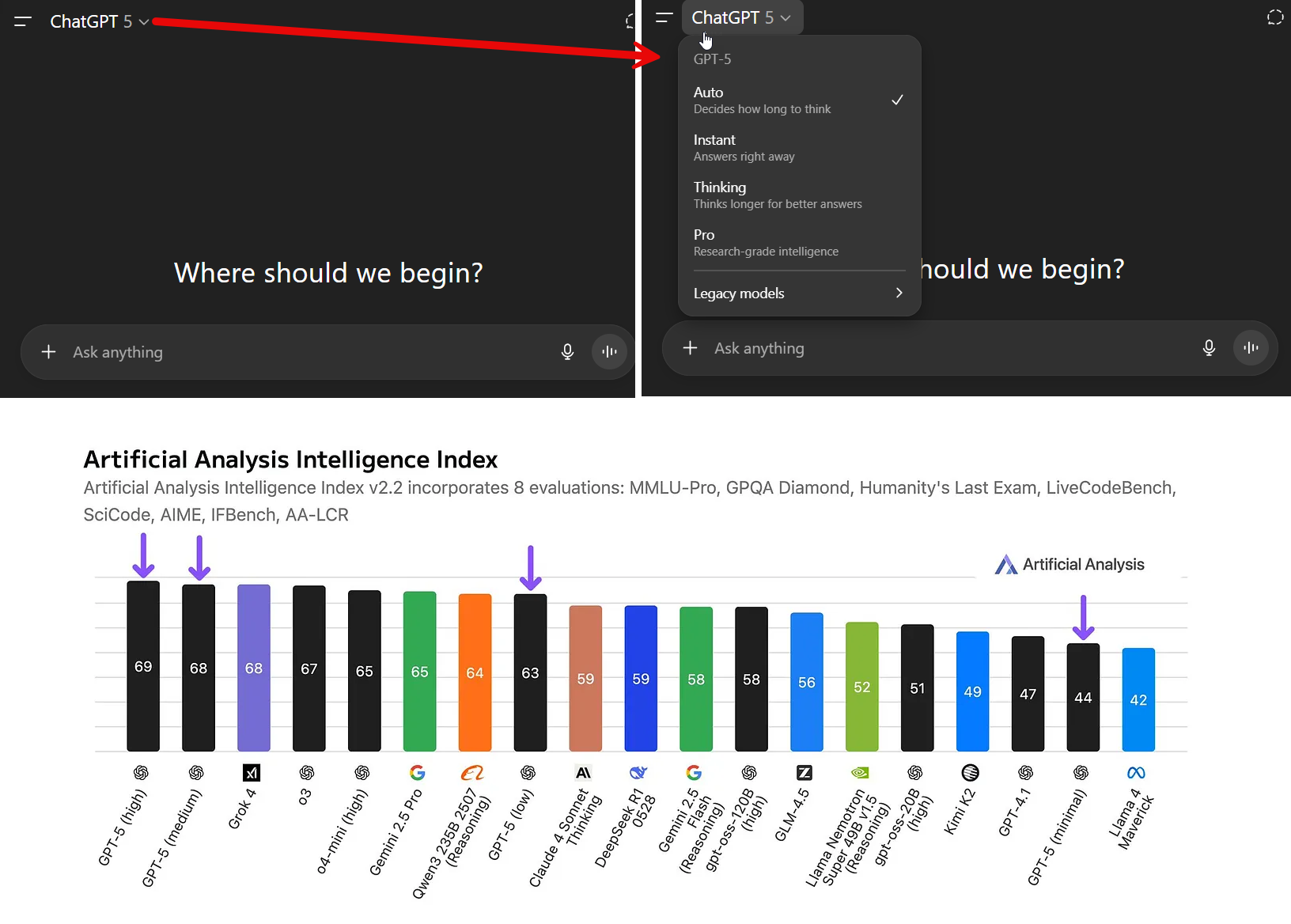Click the GLM-4.5 Z logo icon
Image resolution: width=1291 pixels, height=924 pixels.
[x=805, y=773]
